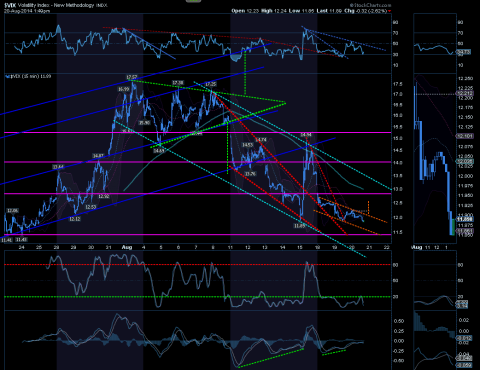Click the 12.06 price label
This screenshot has width=480, height=370.
click(13, 211)
